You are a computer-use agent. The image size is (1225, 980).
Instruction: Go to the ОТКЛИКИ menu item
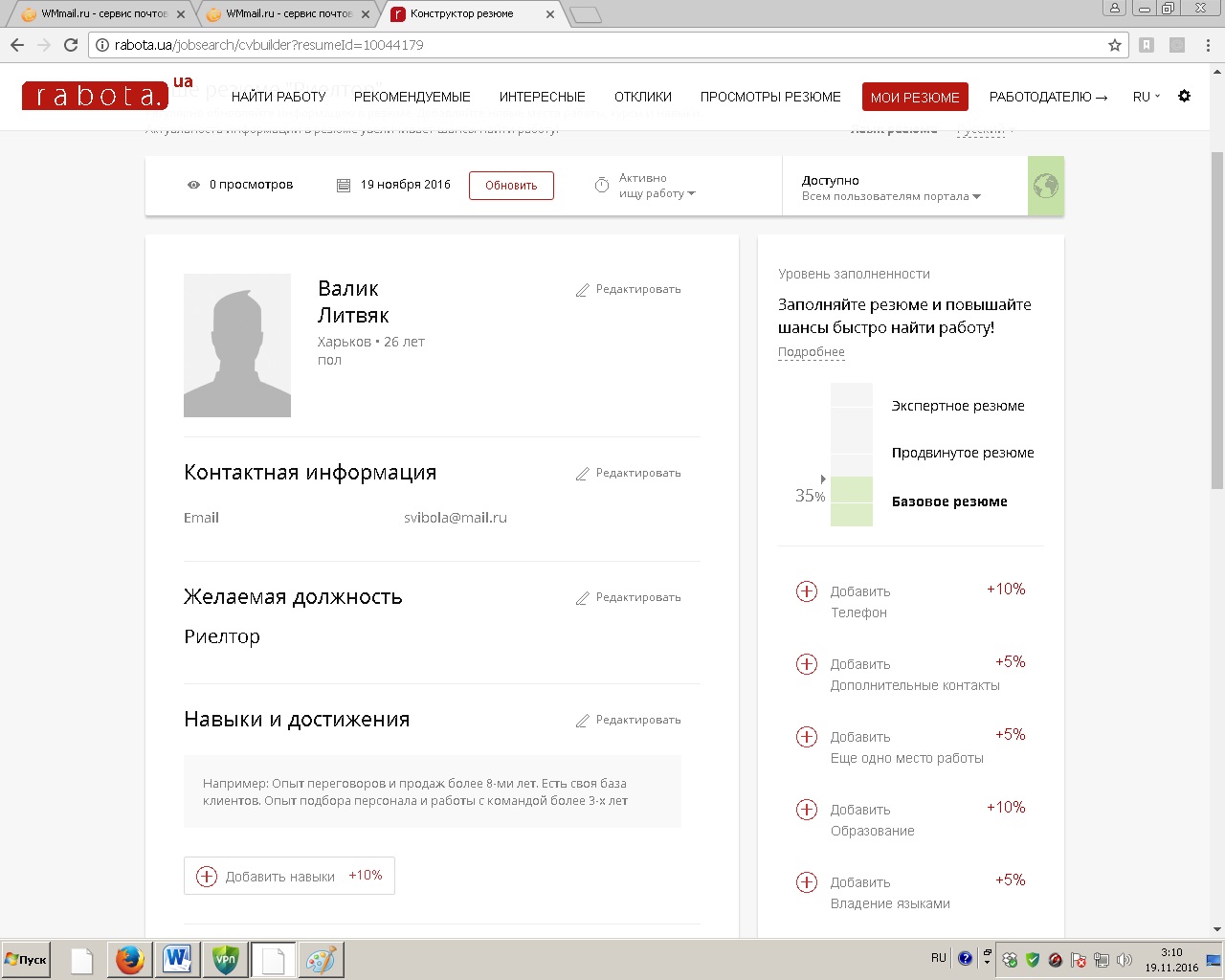tap(642, 97)
